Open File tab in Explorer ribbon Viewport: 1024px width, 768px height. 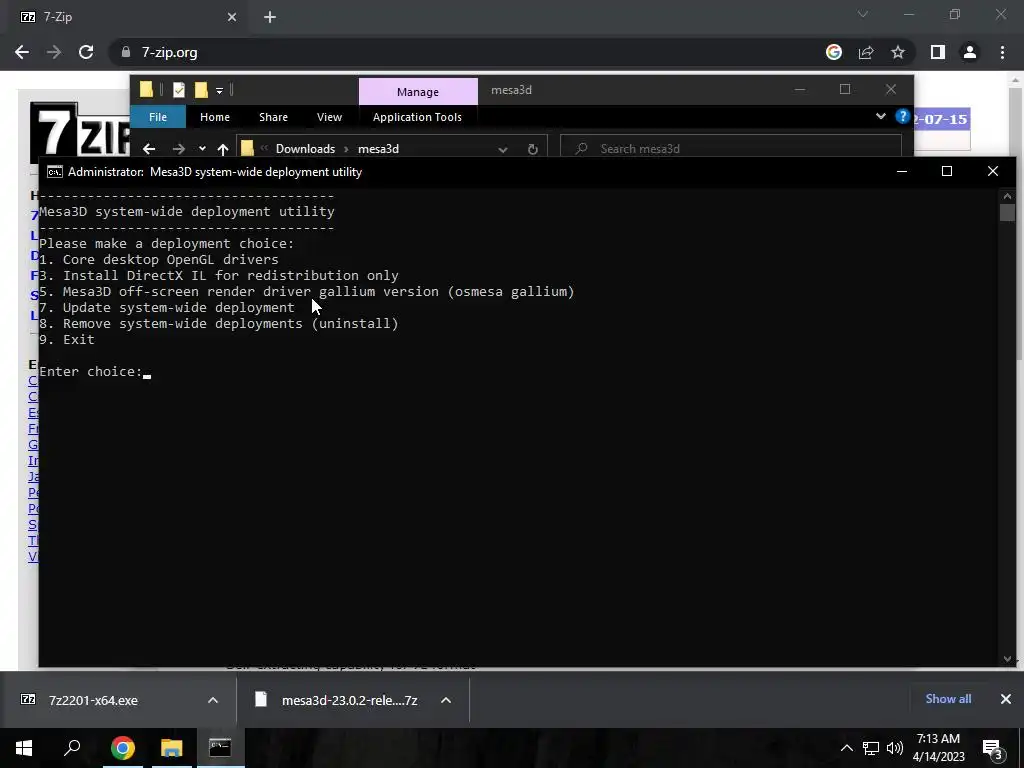pyautogui.click(x=158, y=117)
